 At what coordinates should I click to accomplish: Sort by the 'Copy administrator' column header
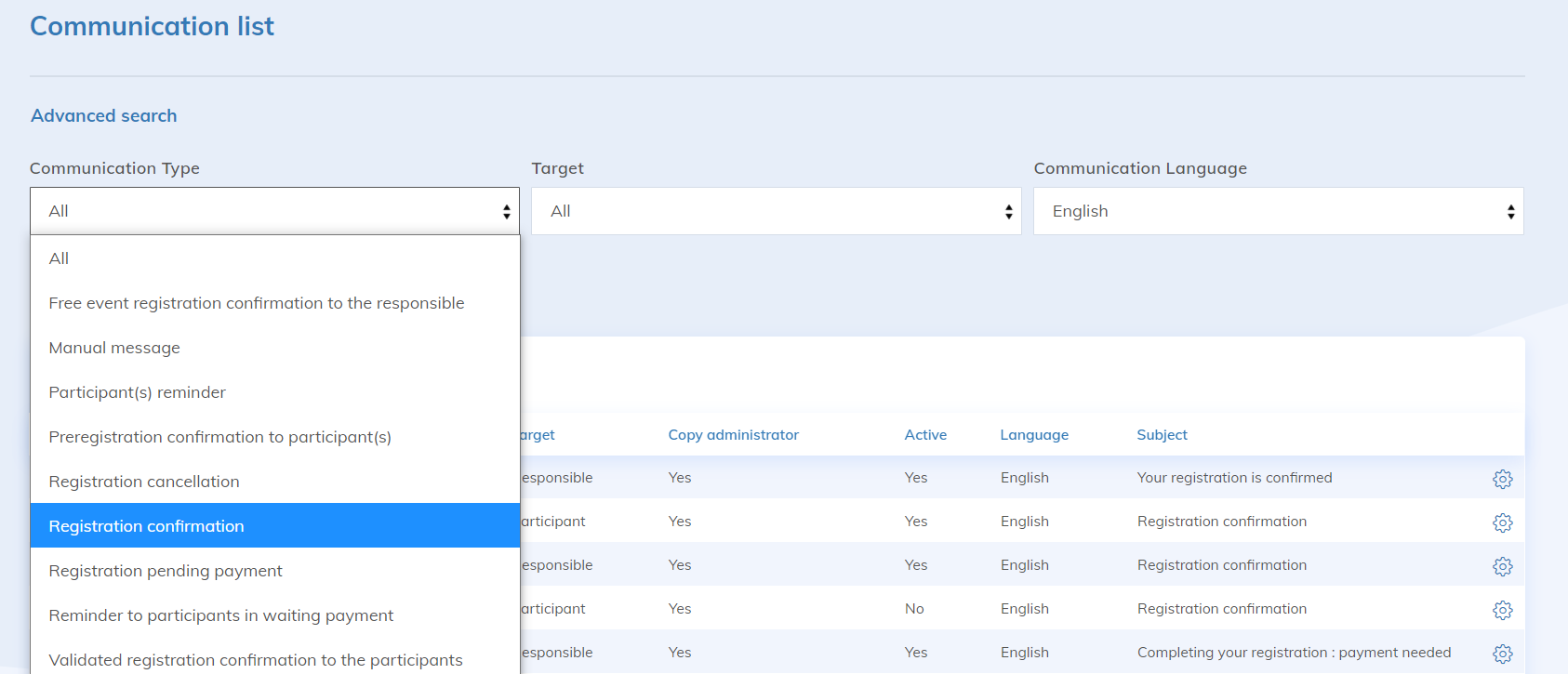tap(733, 435)
